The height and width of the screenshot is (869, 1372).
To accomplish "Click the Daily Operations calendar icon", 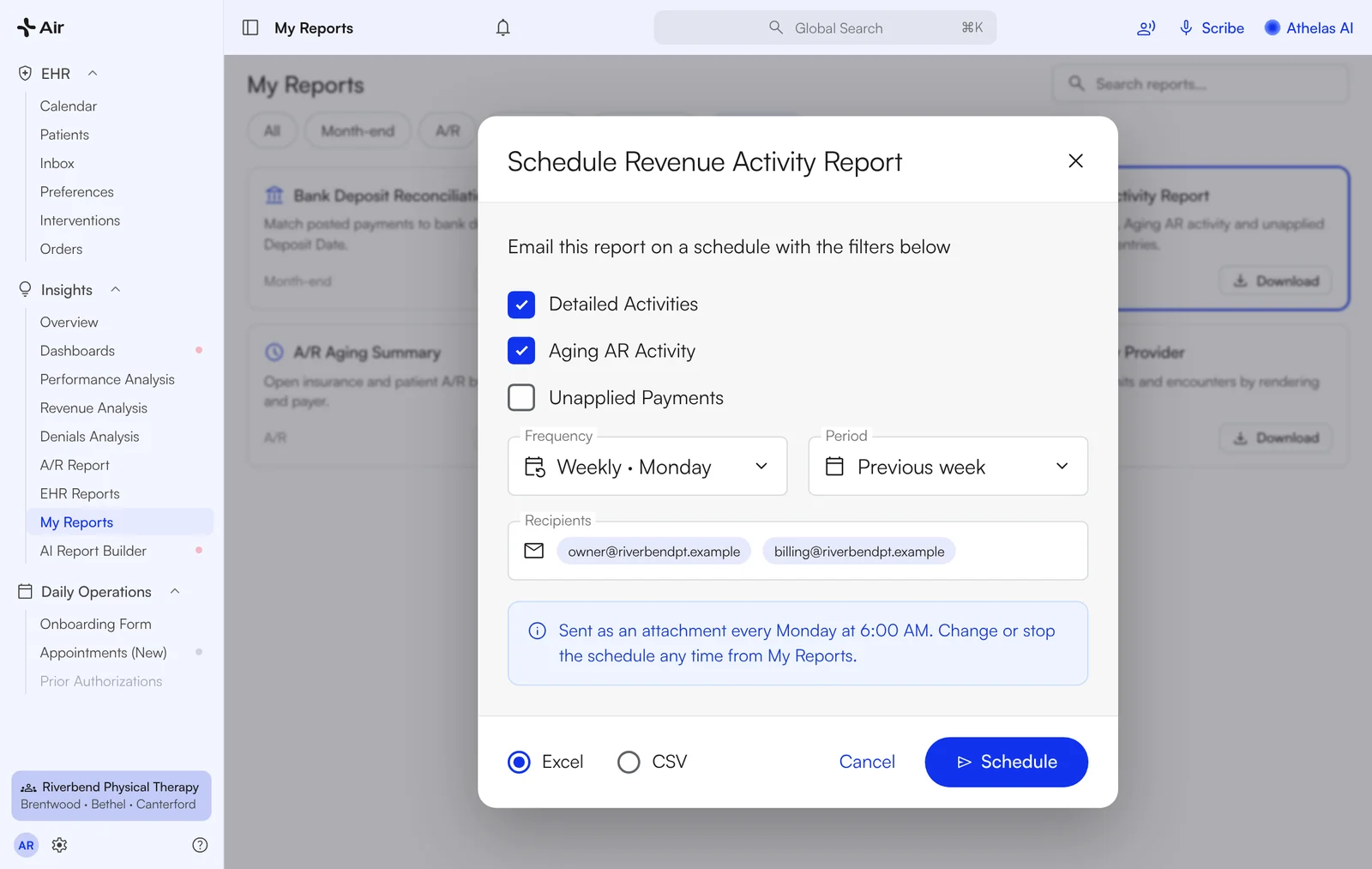I will pos(25,592).
